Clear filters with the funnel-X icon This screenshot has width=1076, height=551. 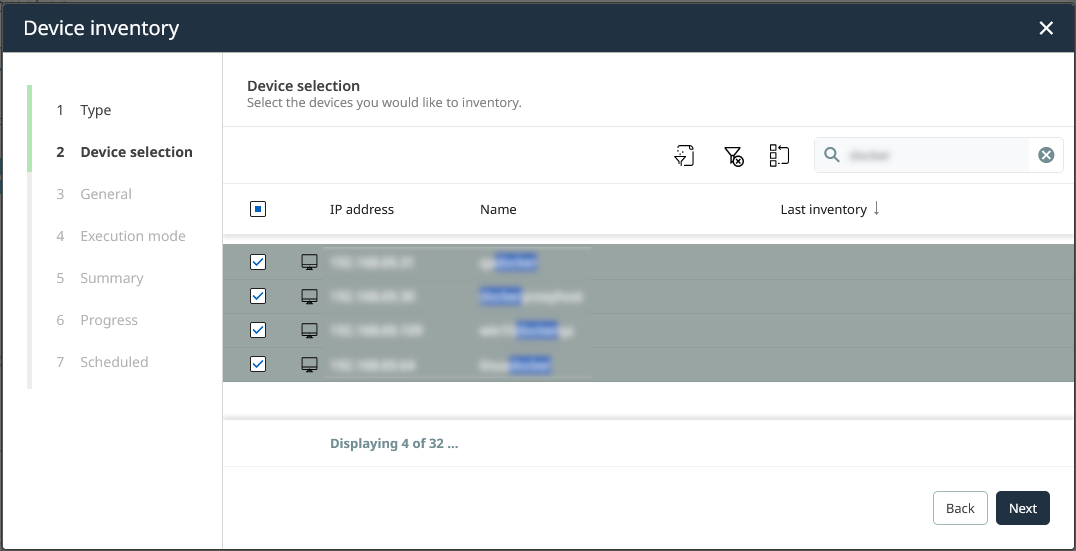pos(733,155)
